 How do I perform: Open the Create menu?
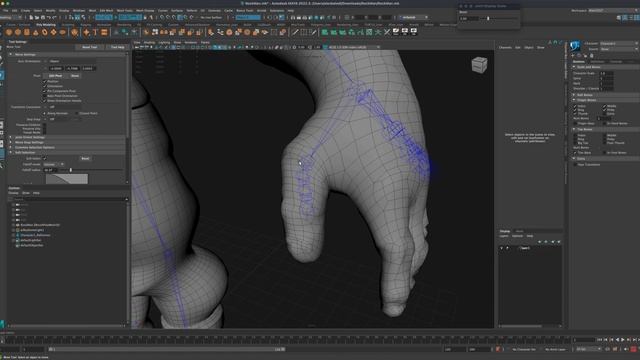pos(25,11)
